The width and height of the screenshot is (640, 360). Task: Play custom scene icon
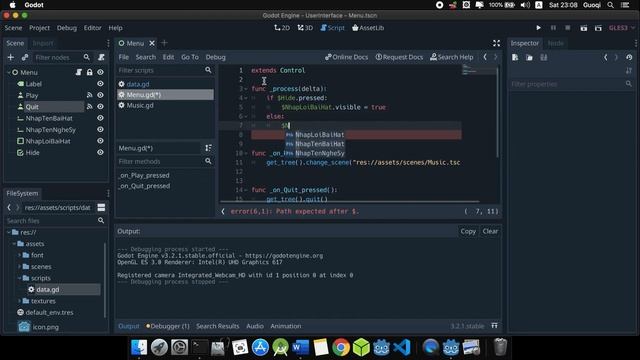[598, 28]
